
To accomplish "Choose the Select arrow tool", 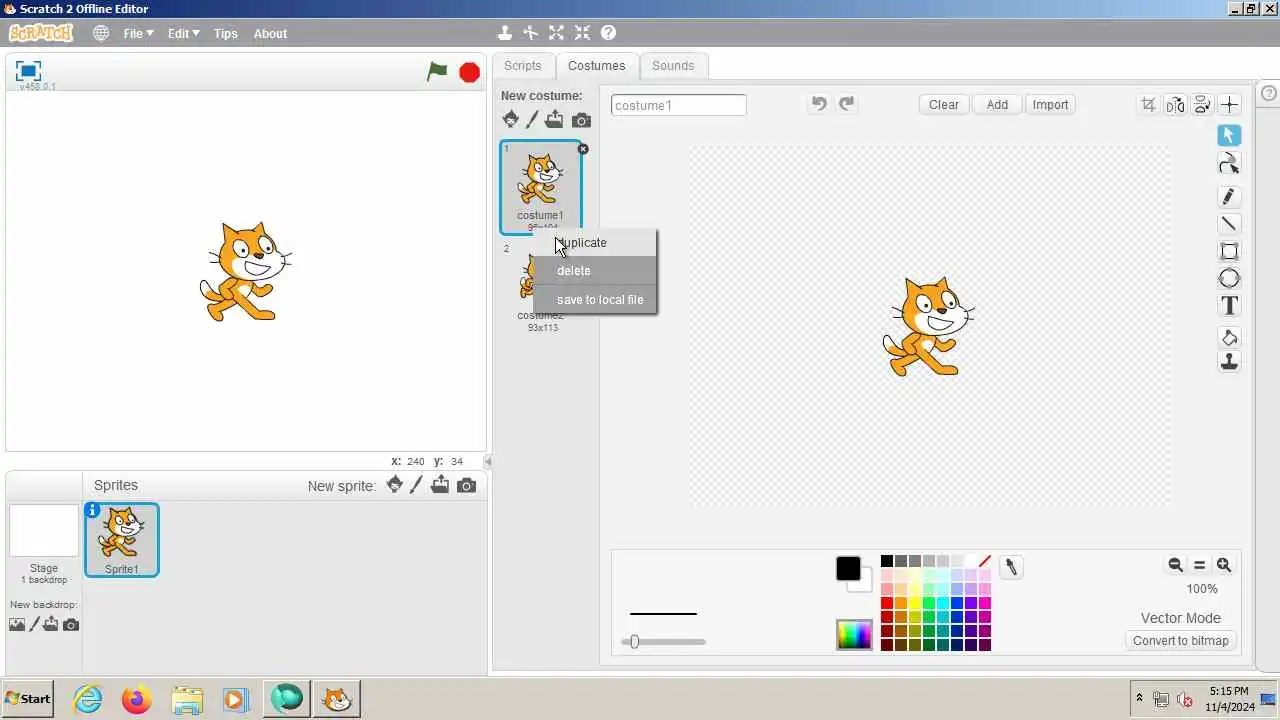I will pyautogui.click(x=1229, y=135).
